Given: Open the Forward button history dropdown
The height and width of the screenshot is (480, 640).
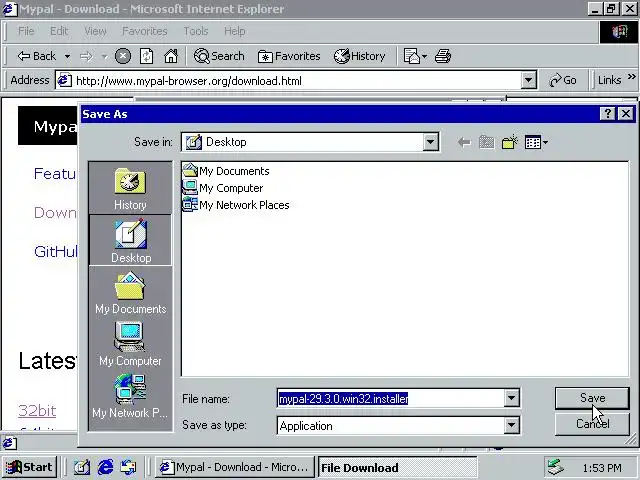Looking at the screenshot, I should pyautogui.click(x=104, y=56).
